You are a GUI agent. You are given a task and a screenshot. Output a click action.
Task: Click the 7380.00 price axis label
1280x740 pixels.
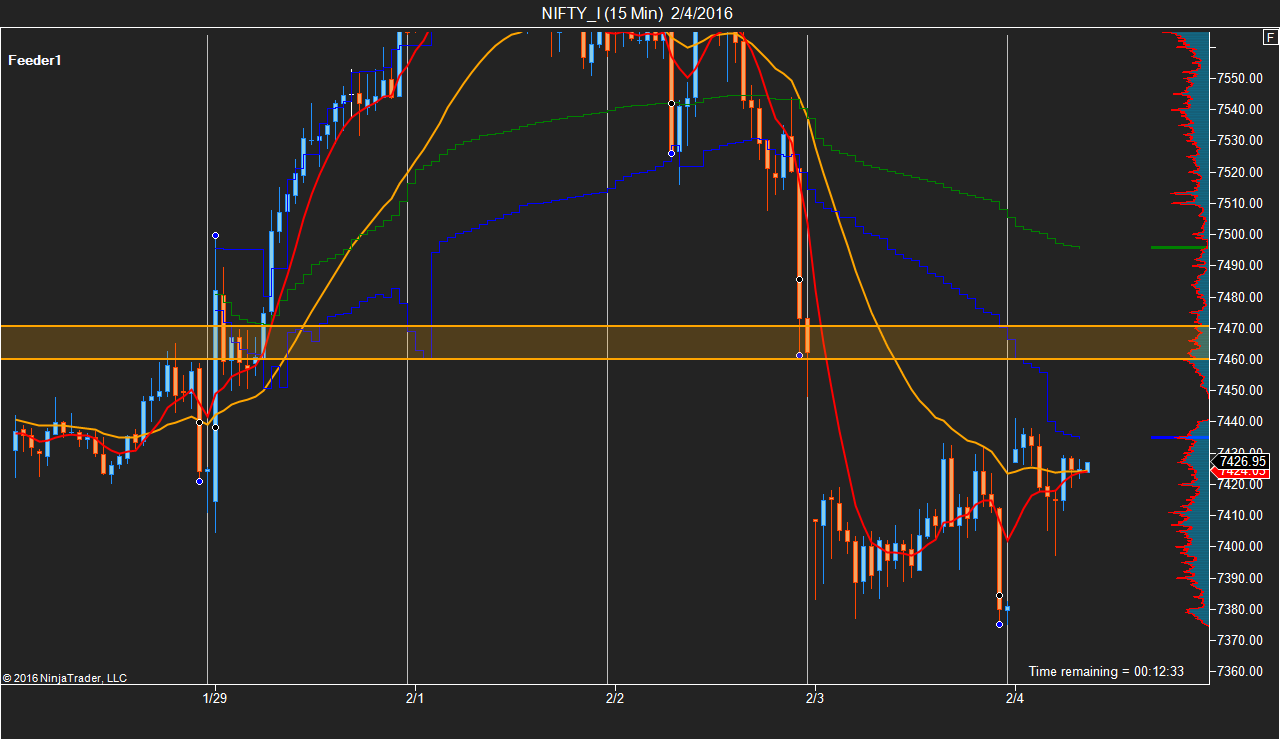coord(1241,609)
